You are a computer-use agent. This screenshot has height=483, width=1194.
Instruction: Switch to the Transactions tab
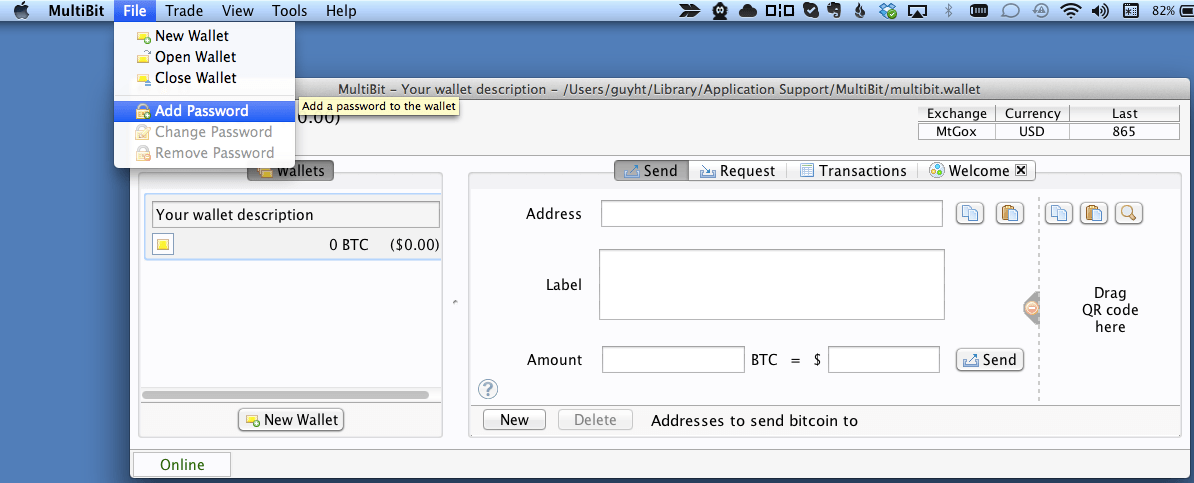point(852,171)
